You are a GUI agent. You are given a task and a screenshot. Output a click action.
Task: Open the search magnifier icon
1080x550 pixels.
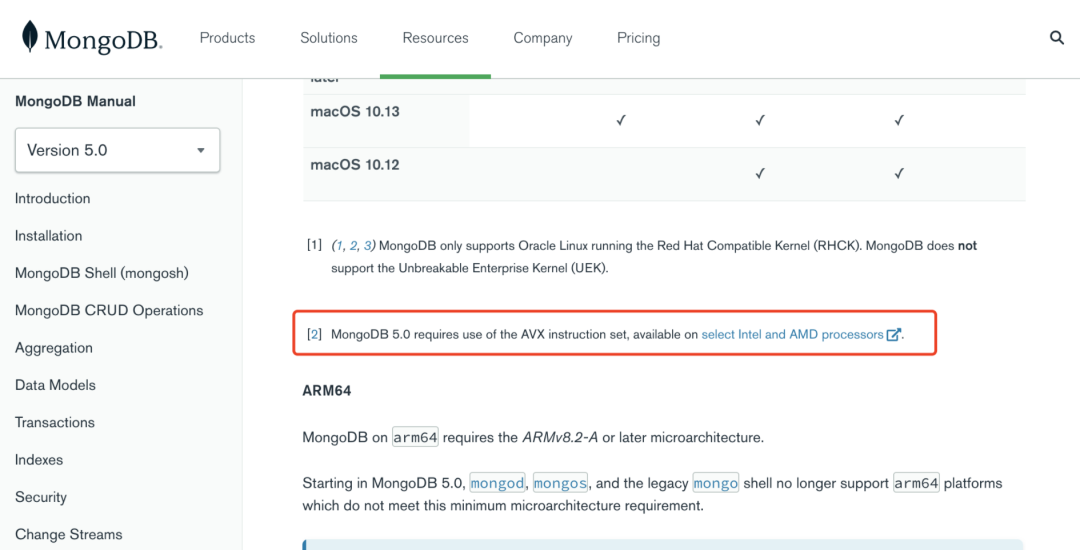tap(1057, 38)
